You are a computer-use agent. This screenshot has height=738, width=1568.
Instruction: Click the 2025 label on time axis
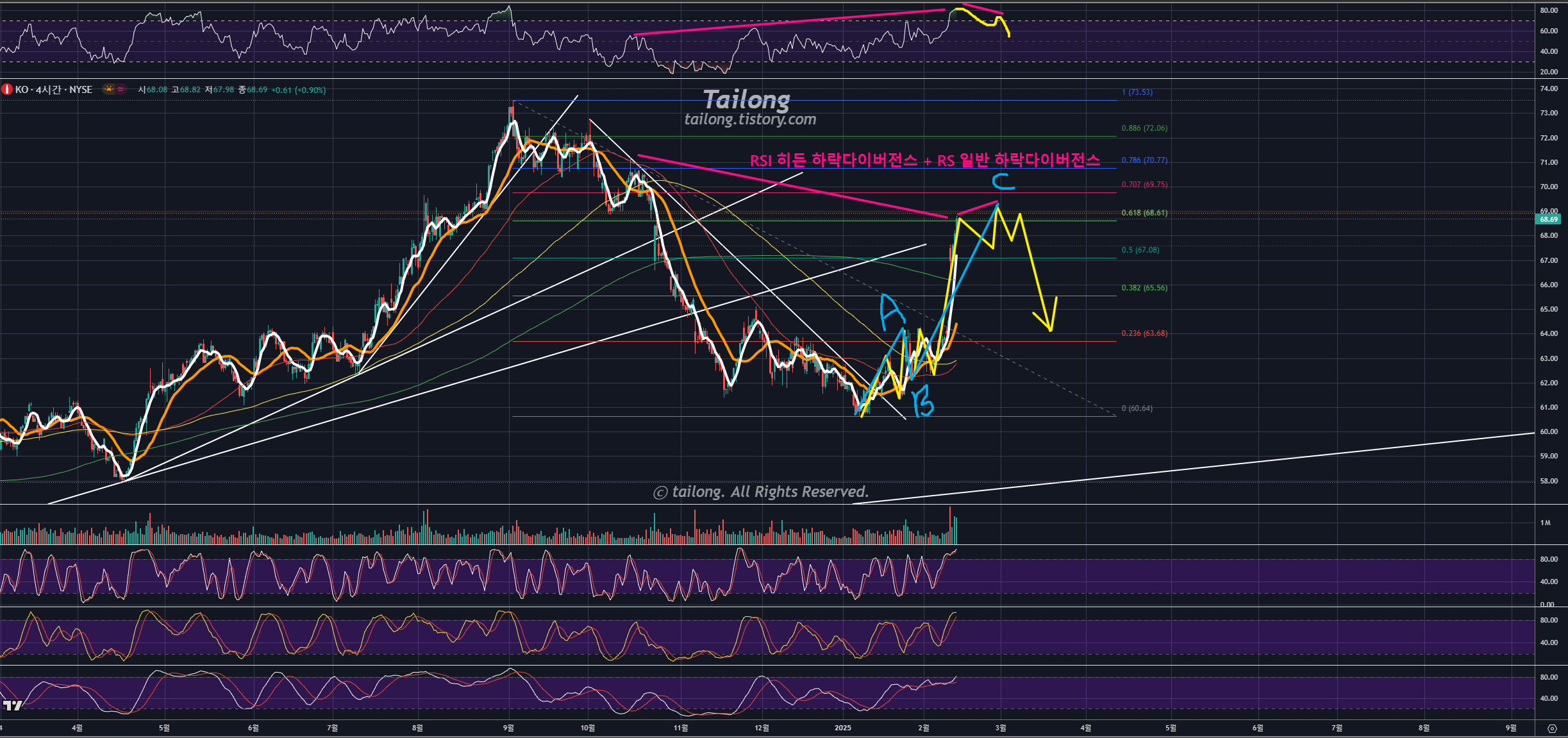click(x=842, y=728)
